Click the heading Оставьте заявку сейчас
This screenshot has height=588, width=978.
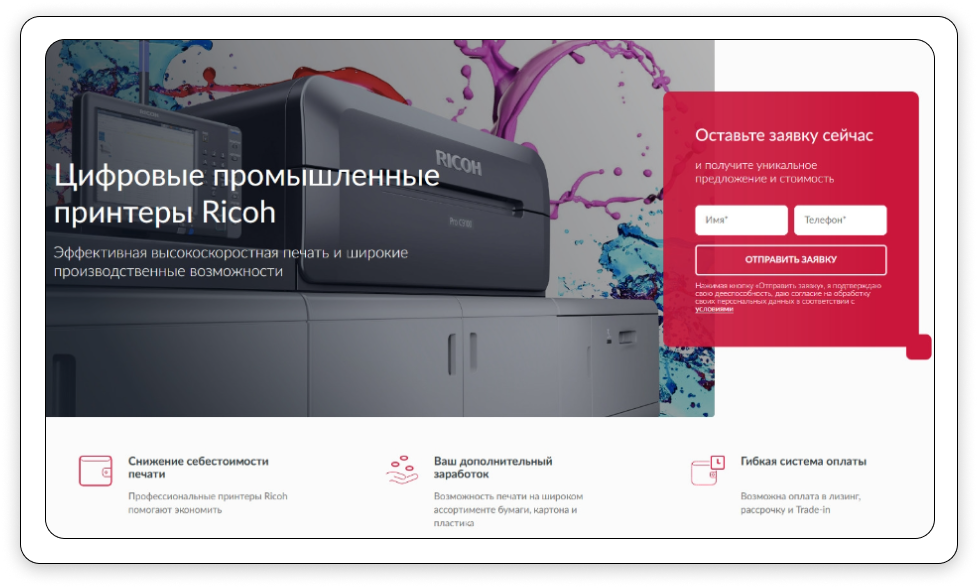[784, 135]
